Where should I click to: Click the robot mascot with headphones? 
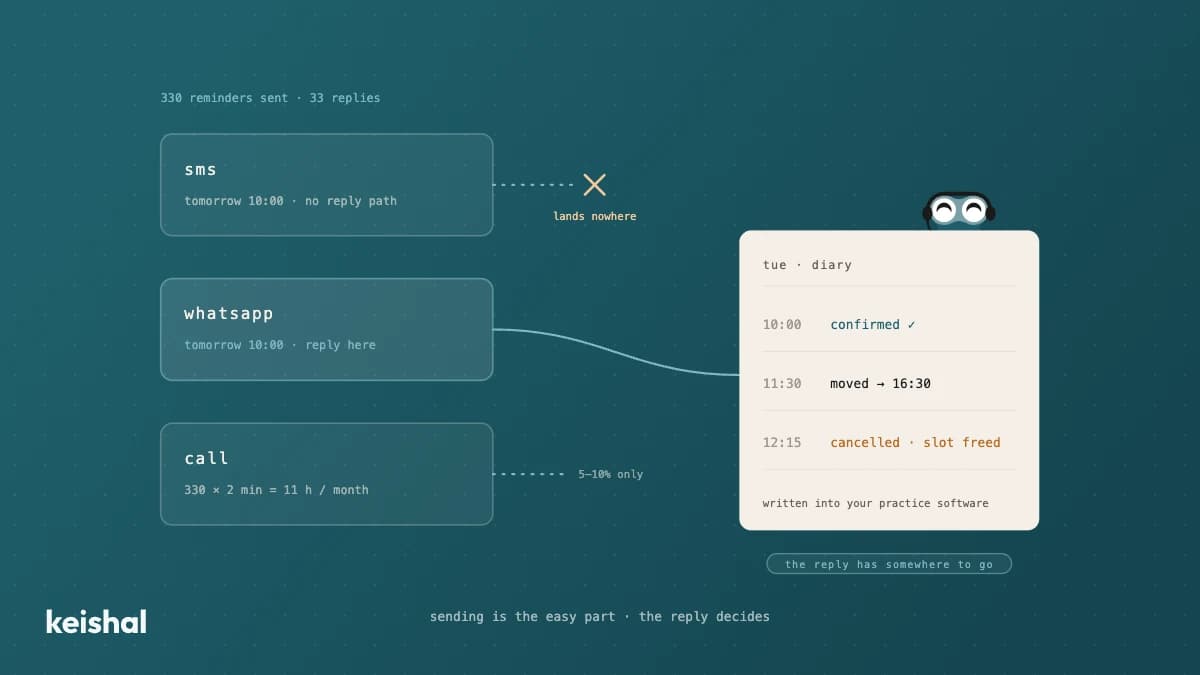958,211
